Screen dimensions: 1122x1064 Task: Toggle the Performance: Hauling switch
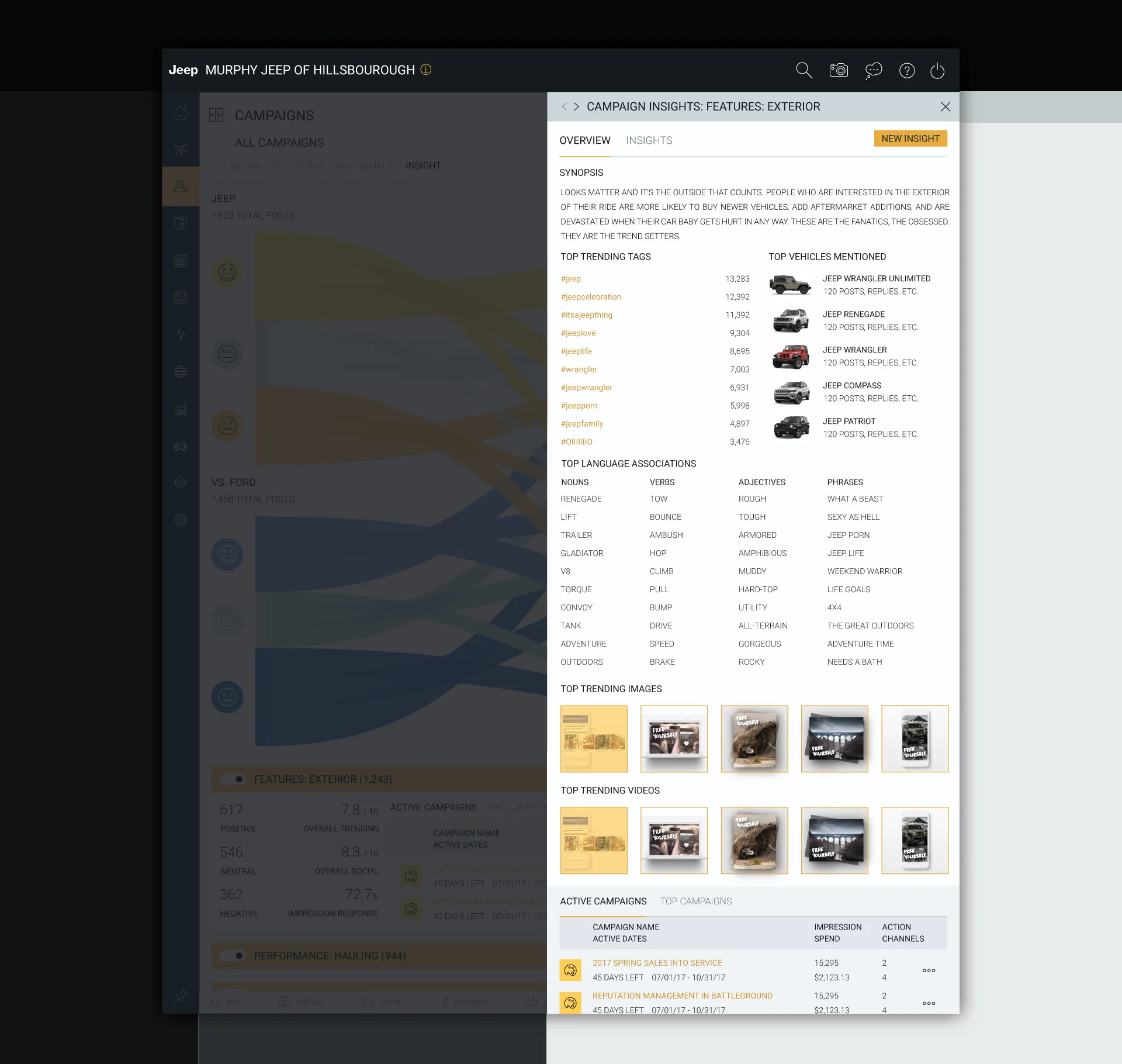pyautogui.click(x=232, y=955)
